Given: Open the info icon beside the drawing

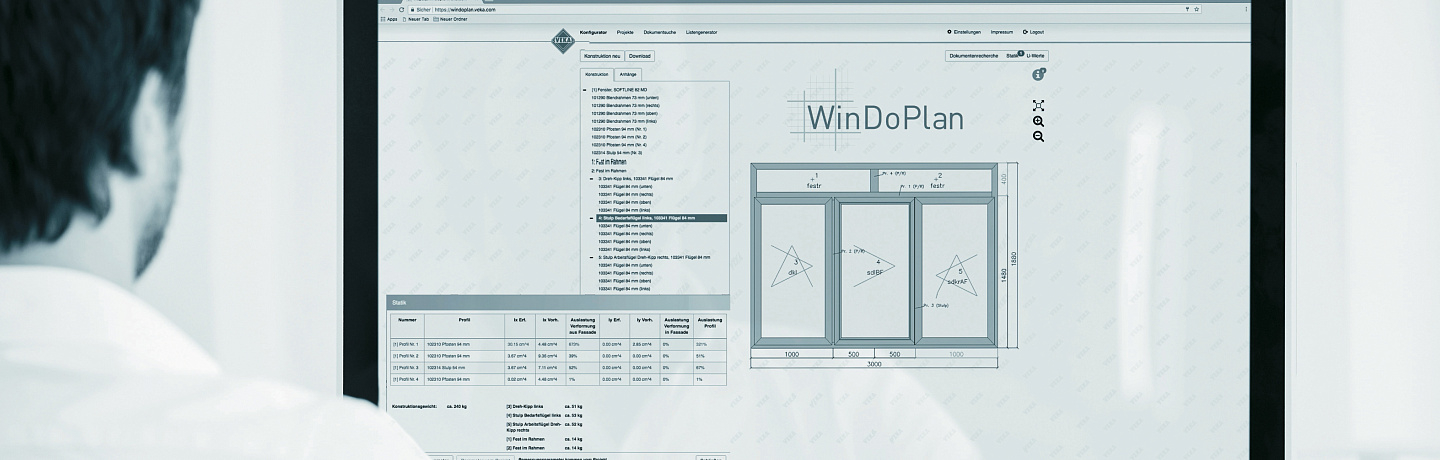Looking at the screenshot, I should pyautogui.click(x=1039, y=74).
